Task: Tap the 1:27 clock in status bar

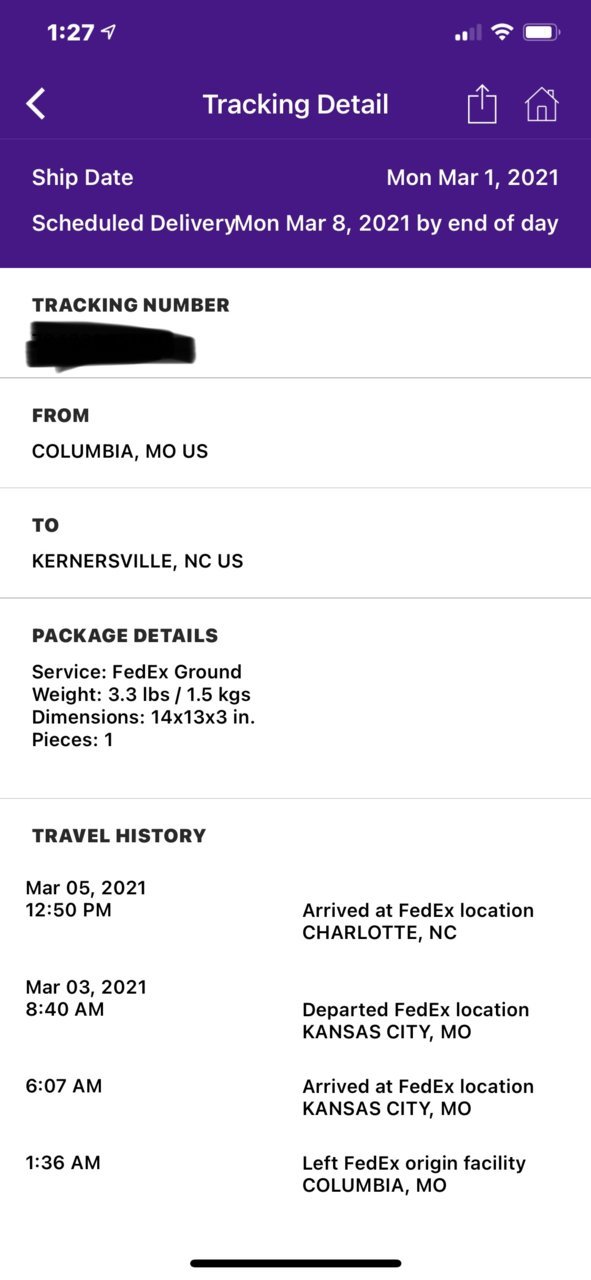Action: click(x=70, y=32)
